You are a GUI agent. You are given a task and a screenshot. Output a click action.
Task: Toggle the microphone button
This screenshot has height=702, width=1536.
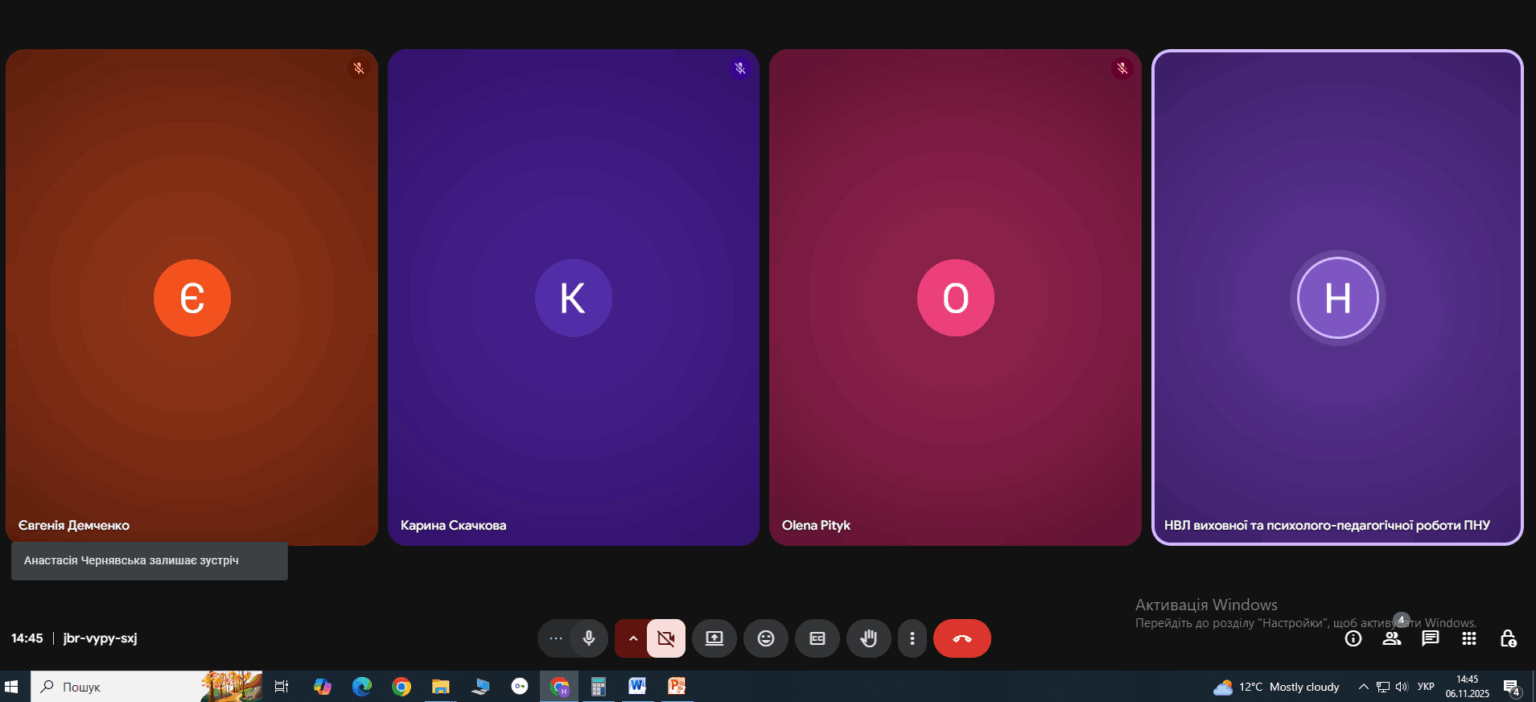589,638
